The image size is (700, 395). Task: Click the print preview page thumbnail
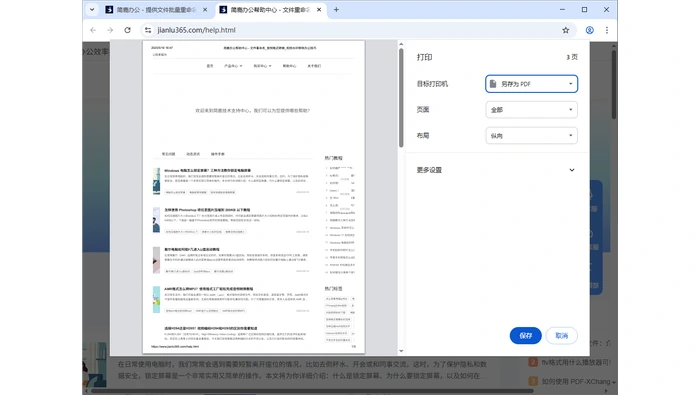pyautogui.click(x=254, y=197)
